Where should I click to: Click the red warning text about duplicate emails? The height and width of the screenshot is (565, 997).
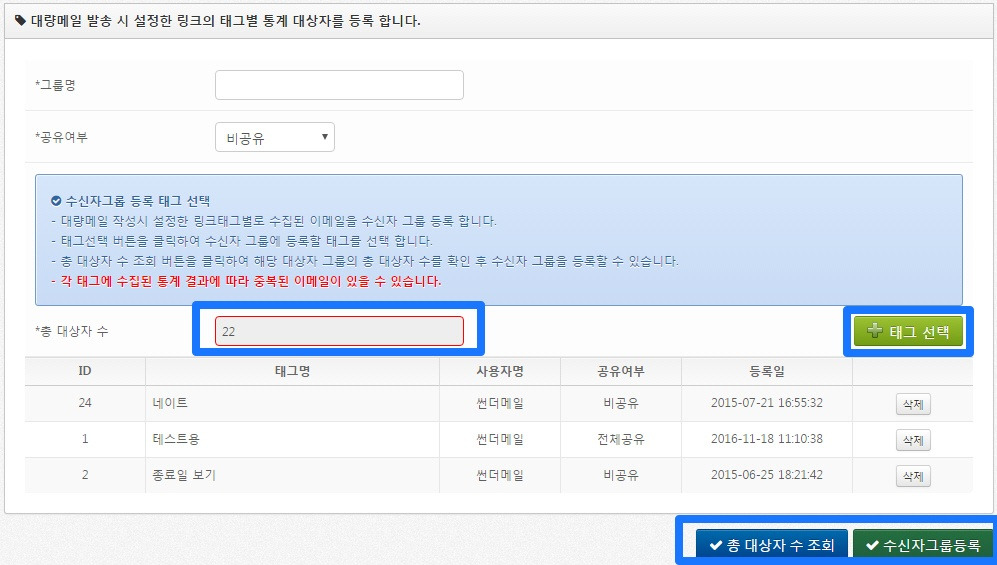pos(246,281)
